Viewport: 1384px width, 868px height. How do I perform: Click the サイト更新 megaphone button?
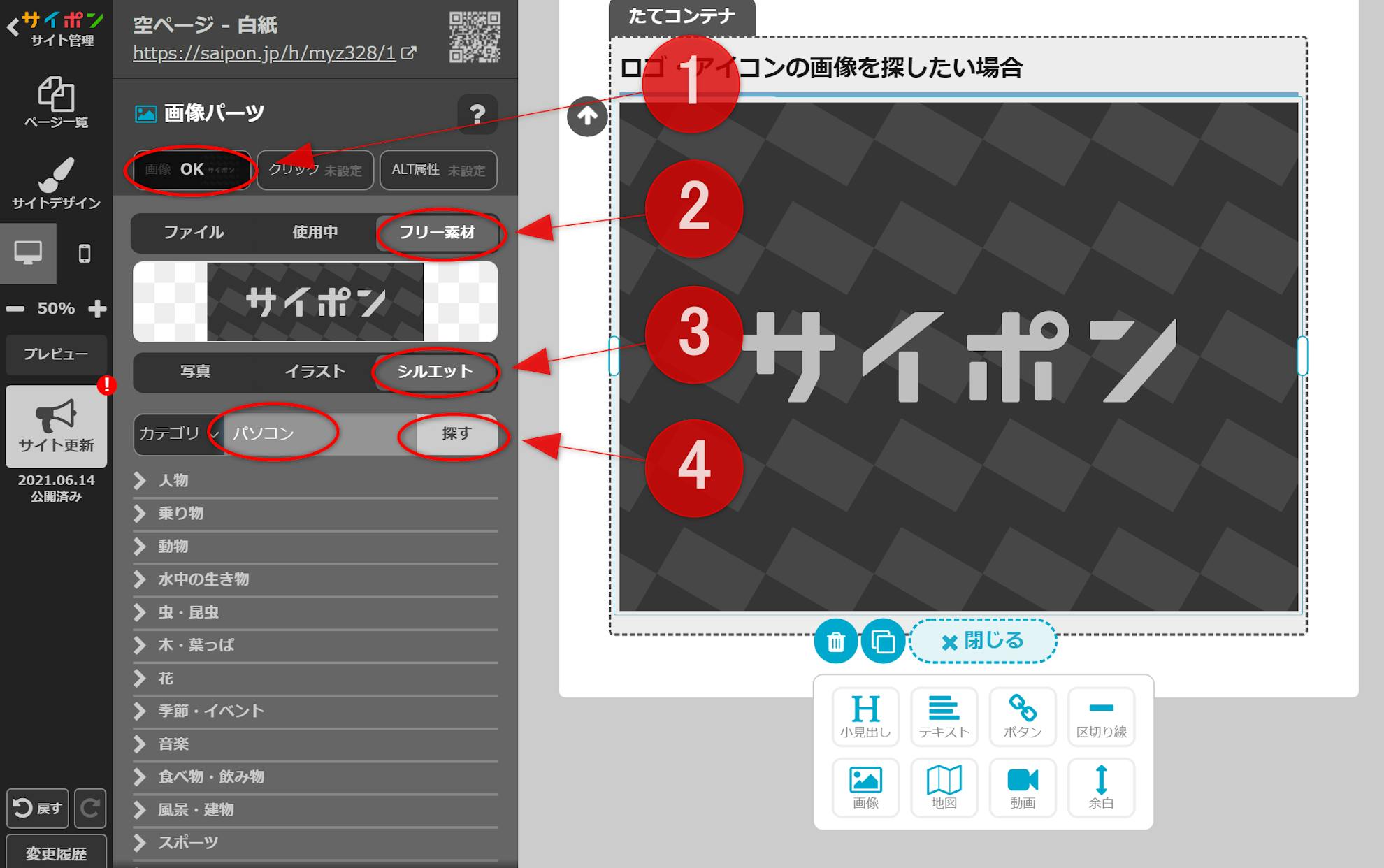tap(56, 426)
